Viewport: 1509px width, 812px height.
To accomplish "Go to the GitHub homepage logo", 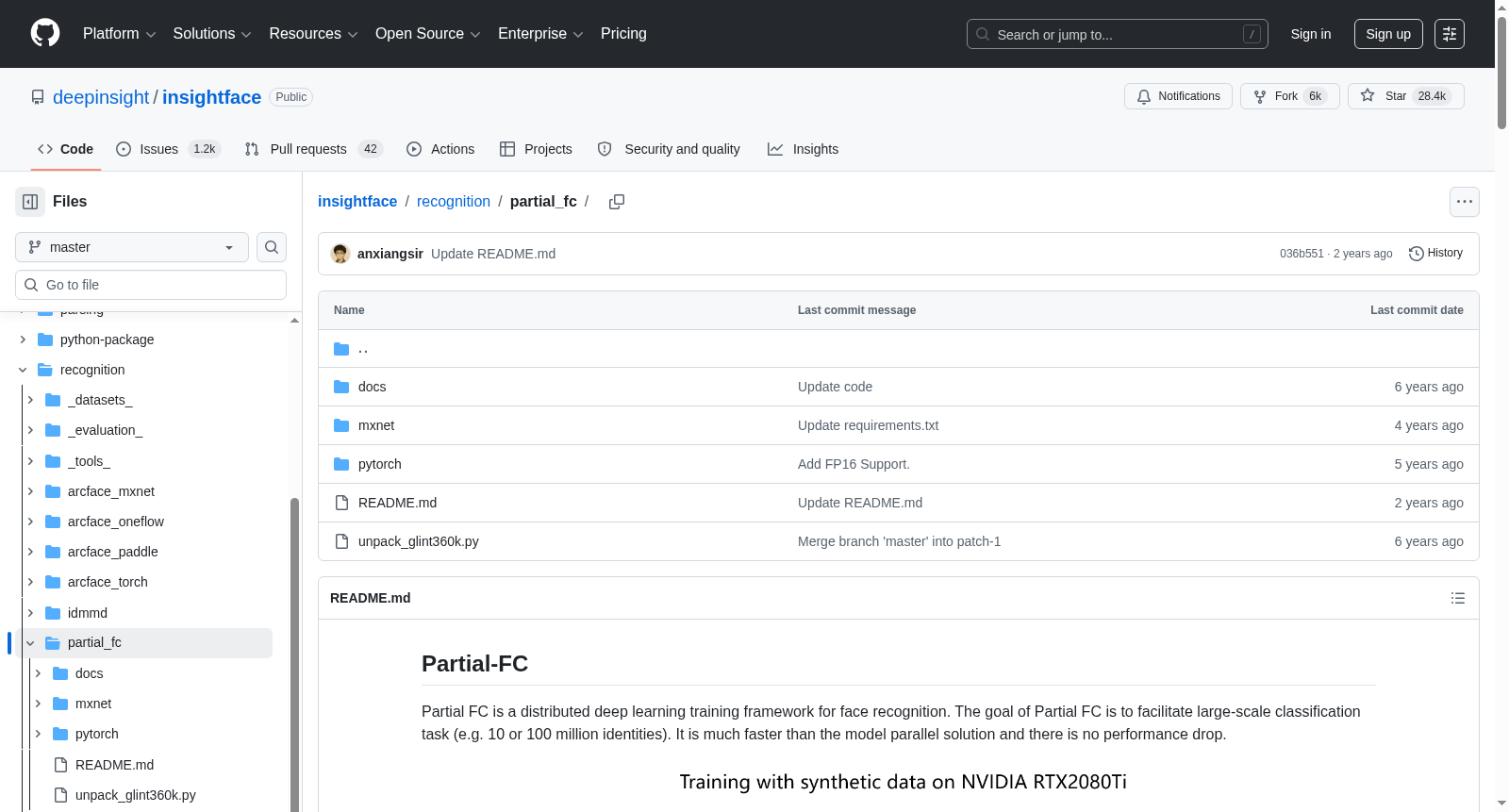I will [x=45, y=33].
